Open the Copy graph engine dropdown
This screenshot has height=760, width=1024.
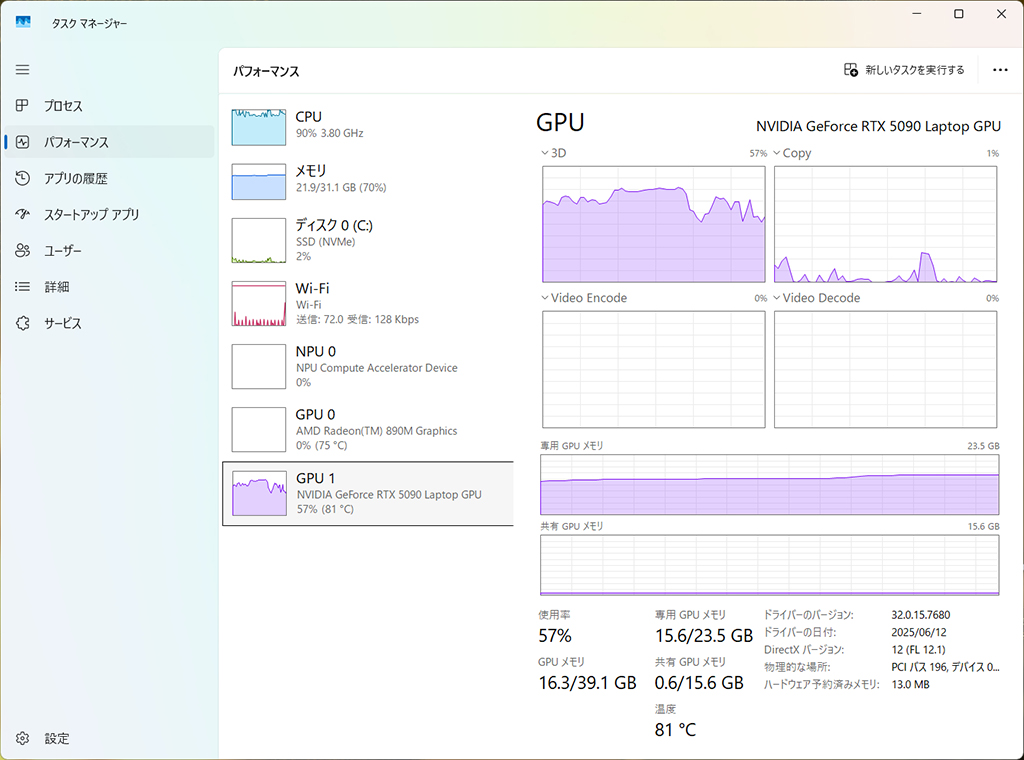(x=792, y=153)
